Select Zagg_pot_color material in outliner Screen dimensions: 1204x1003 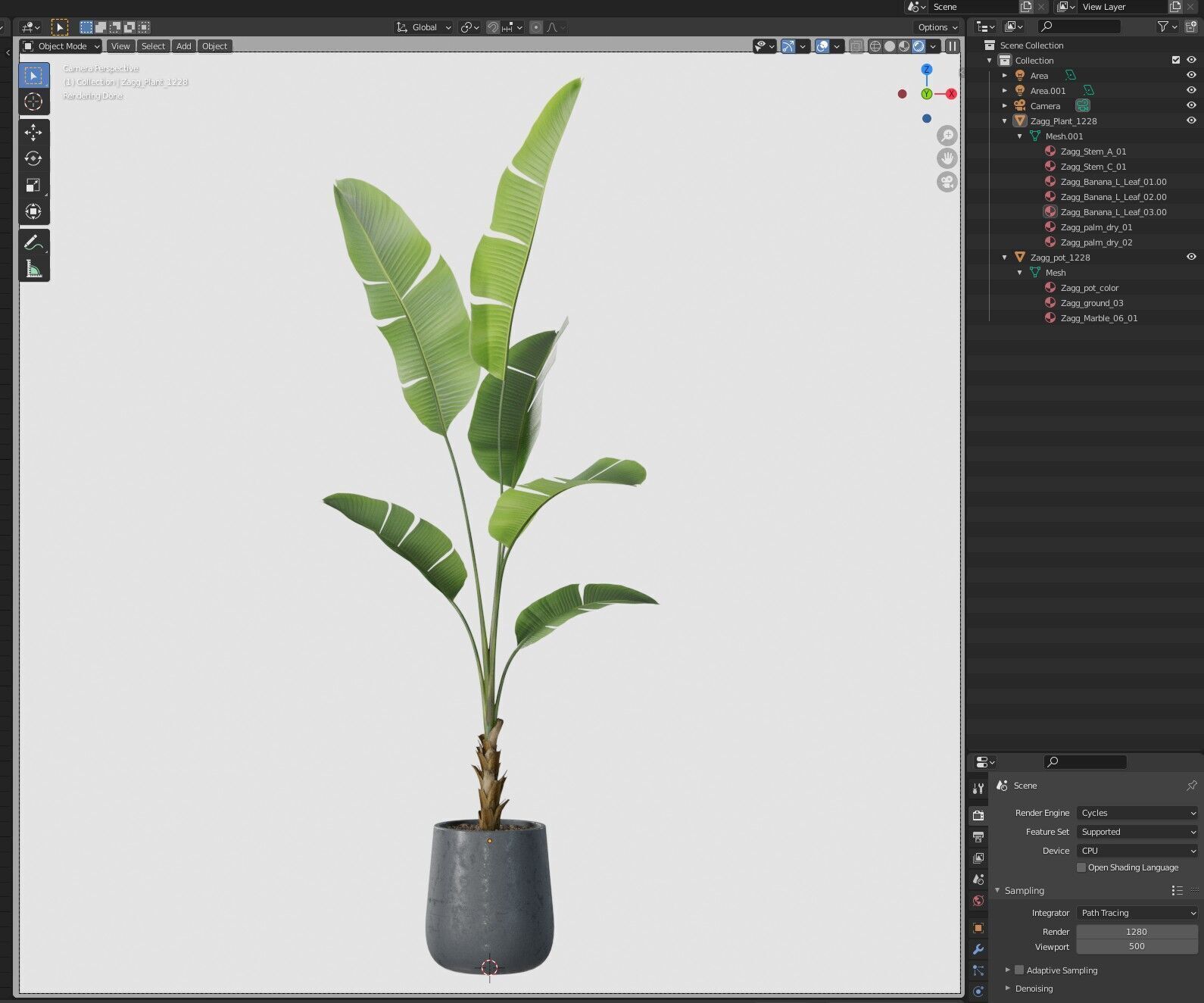1089,288
